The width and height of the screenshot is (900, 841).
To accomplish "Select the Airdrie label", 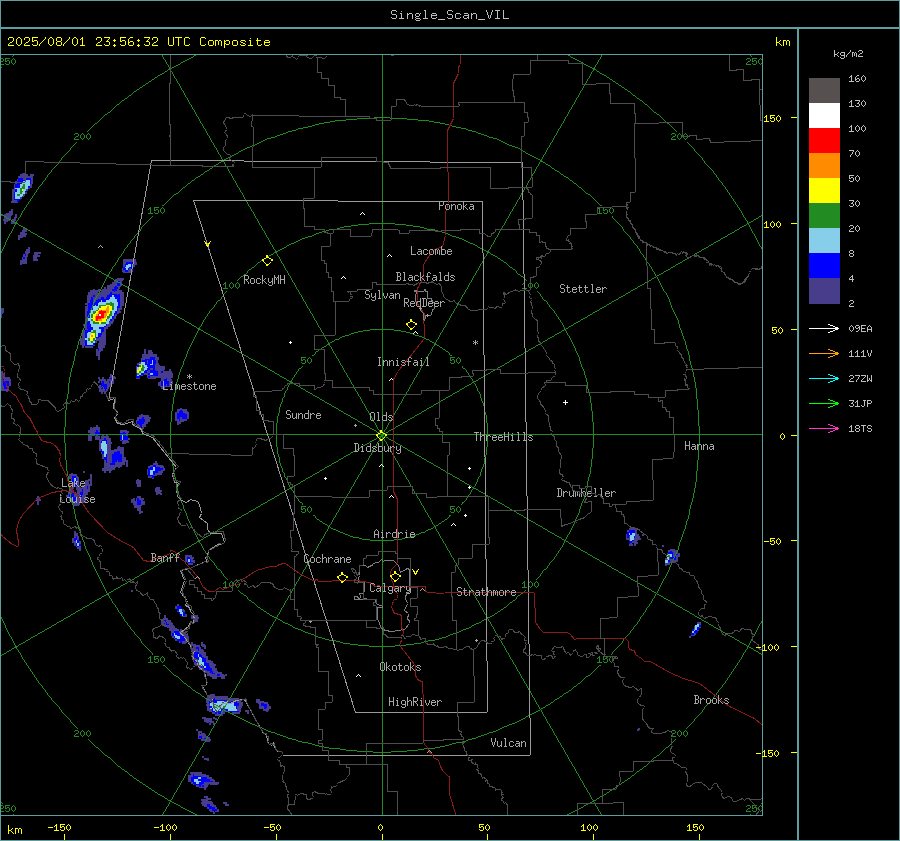I will (x=394, y=534).
